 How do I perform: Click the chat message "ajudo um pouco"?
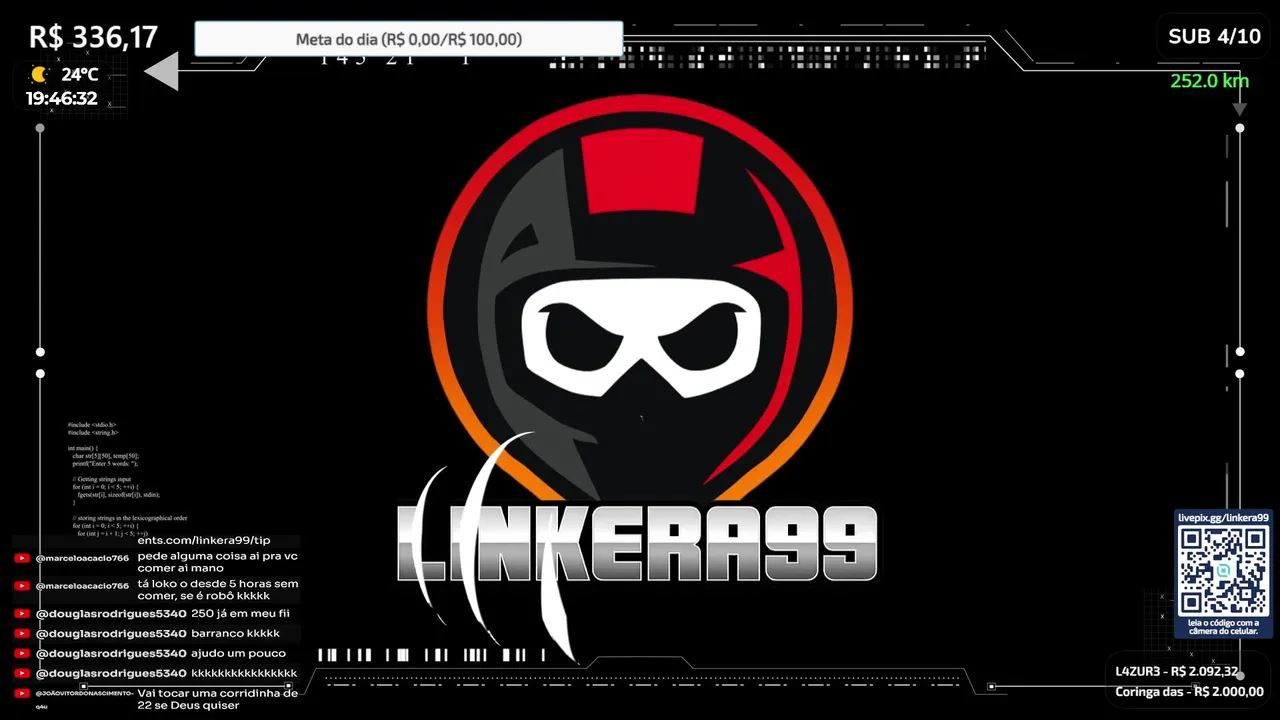[x=238, y=654]
